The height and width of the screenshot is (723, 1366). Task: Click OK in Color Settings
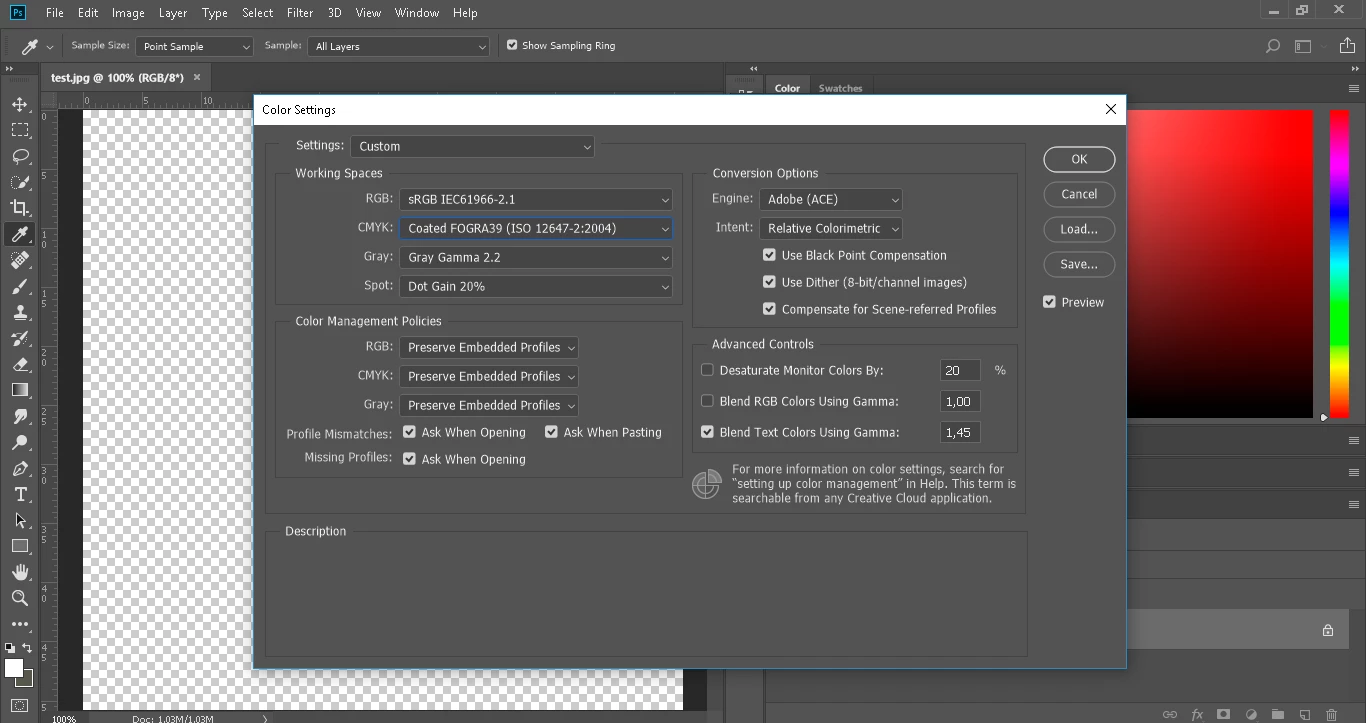point(1079,159)
